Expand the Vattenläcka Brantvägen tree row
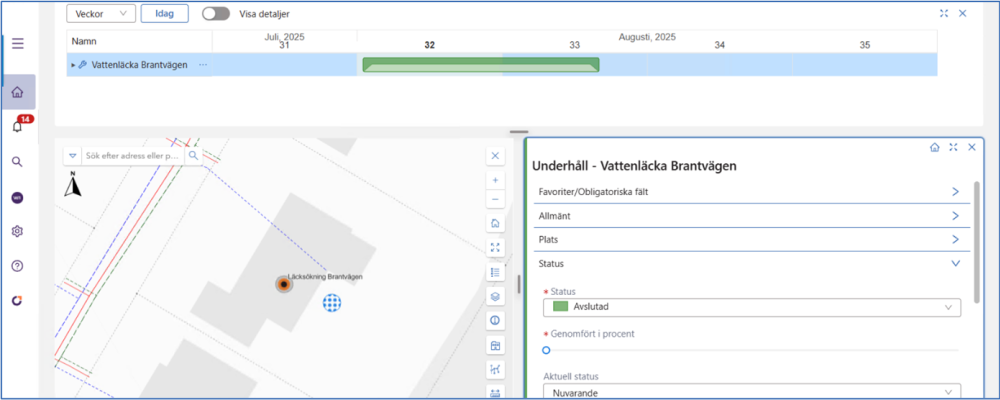The height and width of the screenshot is (400, 1000). point(72,65)
